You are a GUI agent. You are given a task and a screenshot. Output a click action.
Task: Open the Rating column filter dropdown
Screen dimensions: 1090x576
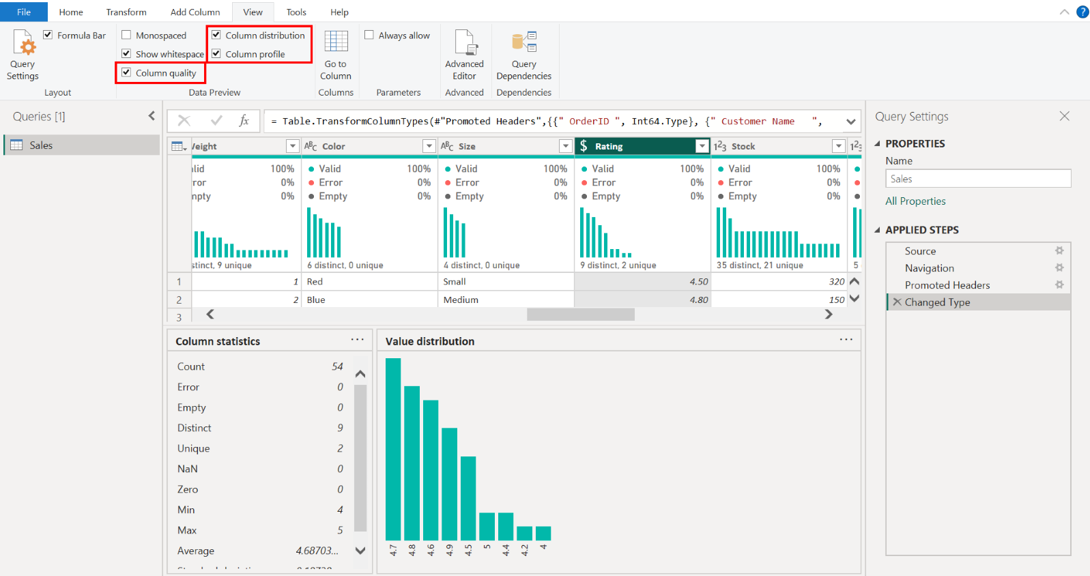[701, 146]
